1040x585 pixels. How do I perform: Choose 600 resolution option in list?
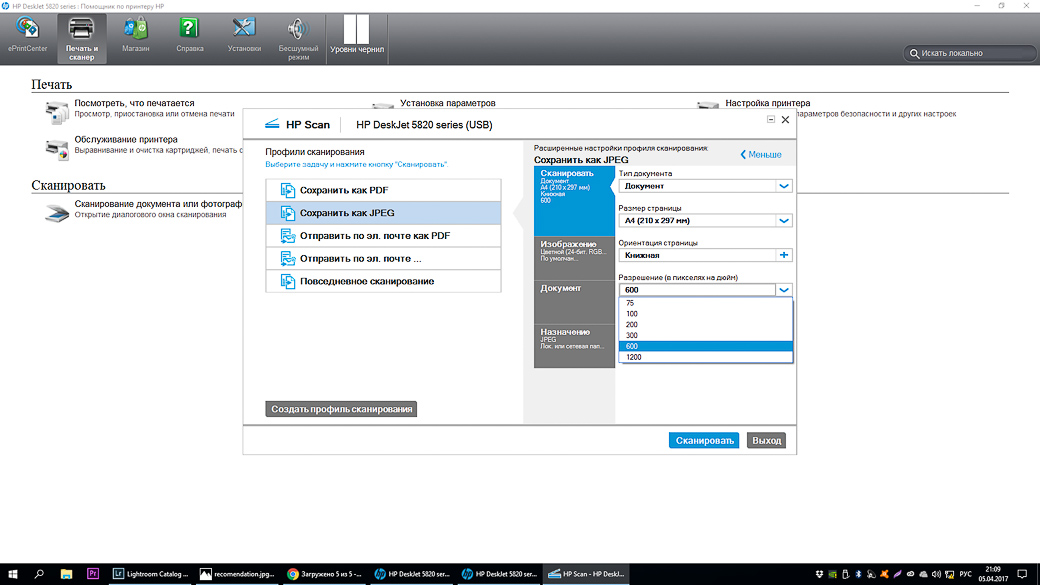coord(705,346)
